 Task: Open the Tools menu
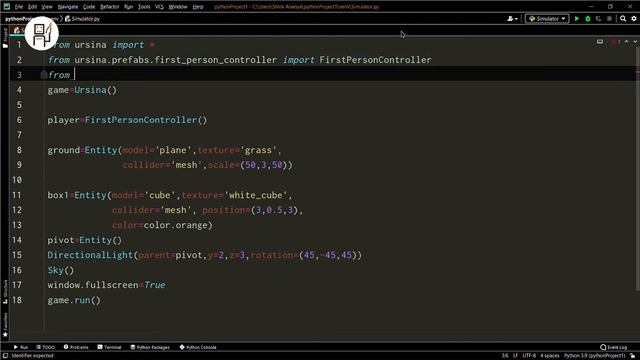[144, 7]
